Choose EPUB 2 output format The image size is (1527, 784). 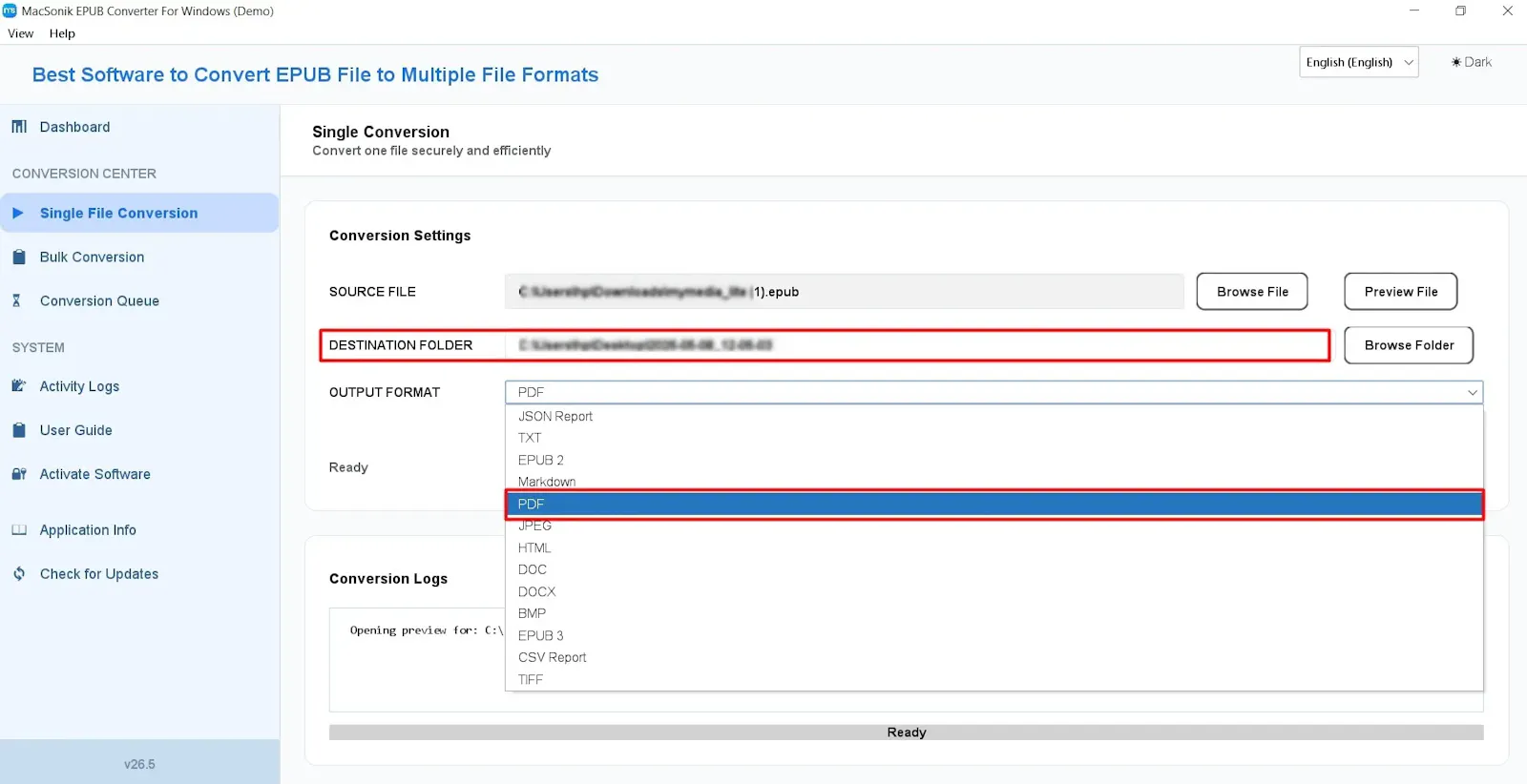pos(994,460)
